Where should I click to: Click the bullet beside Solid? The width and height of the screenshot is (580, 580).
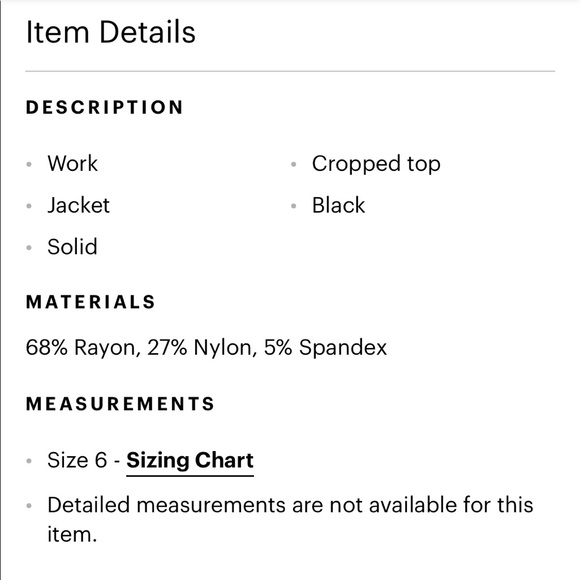[x=29, y=247]
